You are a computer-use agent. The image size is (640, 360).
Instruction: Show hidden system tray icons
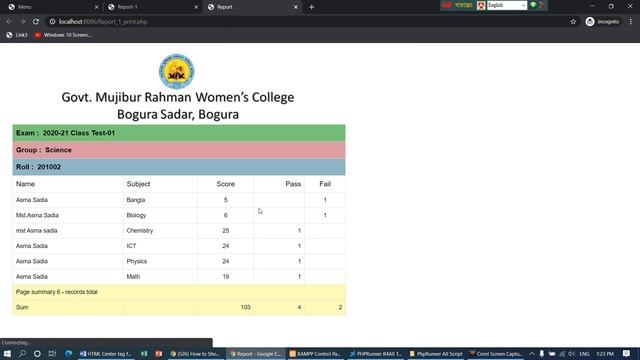532,353
